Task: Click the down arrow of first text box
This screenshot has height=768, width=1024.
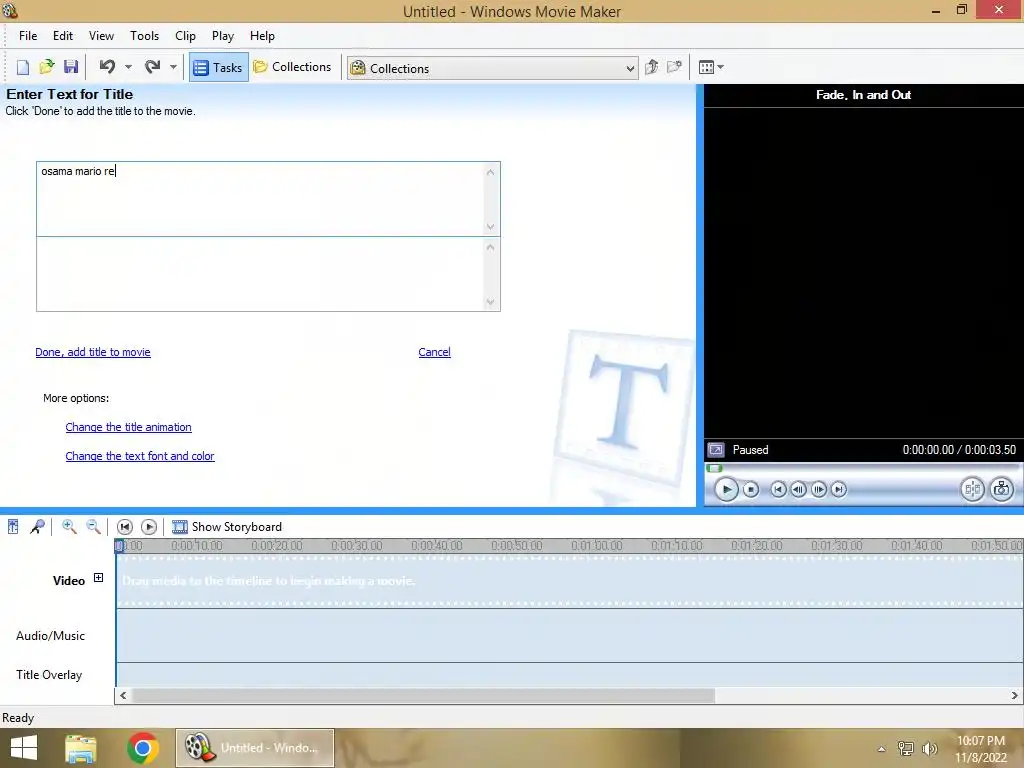Action: (490, 227)
